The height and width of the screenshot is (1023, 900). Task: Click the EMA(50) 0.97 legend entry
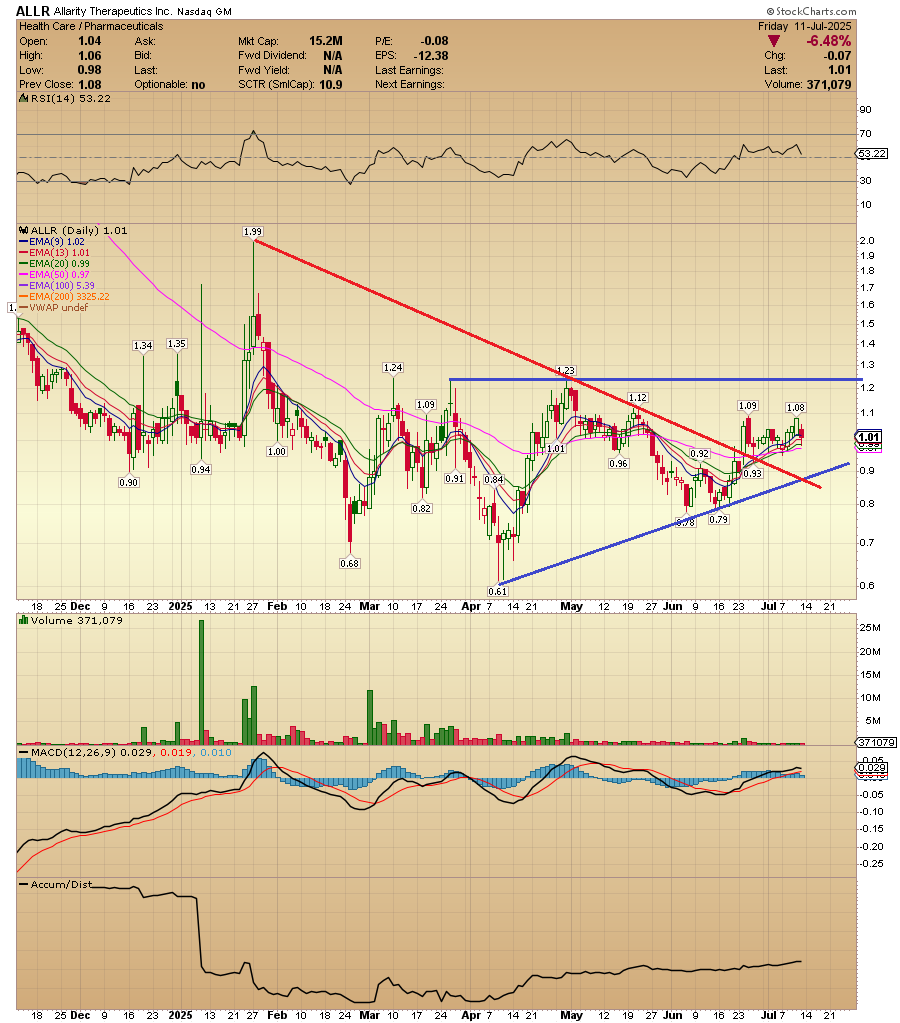click(x=55, y=275)
